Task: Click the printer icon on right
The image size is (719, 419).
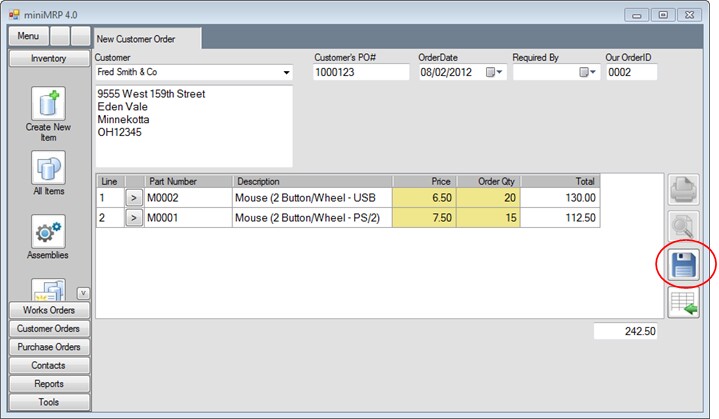Action: 683,190
